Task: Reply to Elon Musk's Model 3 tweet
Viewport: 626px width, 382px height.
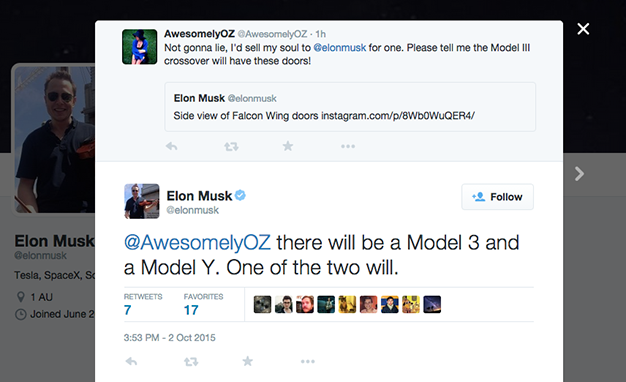Action: (x=131, y=362)
